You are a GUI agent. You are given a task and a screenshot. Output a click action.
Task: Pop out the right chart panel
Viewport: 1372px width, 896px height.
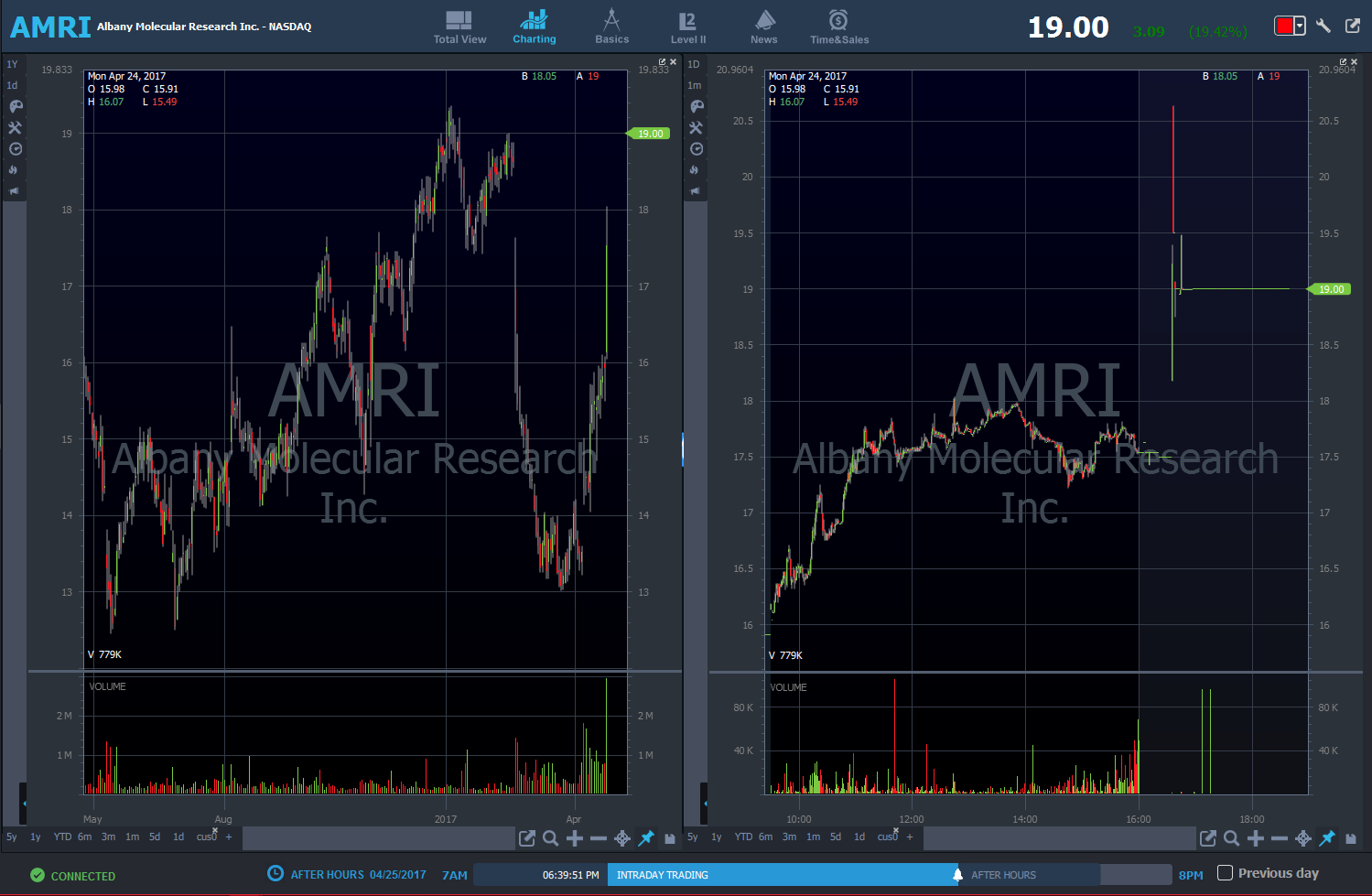click(1344, 62)
